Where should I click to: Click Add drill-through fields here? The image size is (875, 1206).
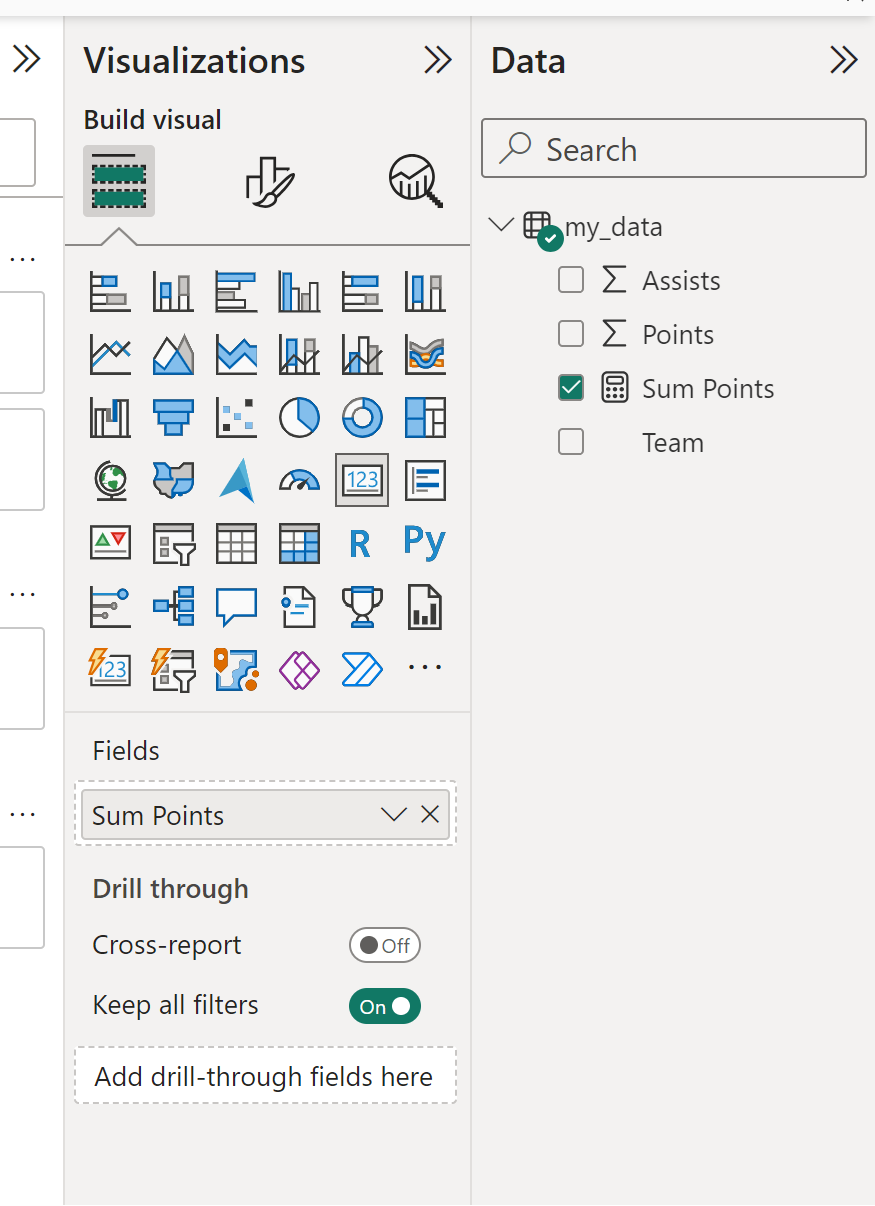tap(265, 1075)
